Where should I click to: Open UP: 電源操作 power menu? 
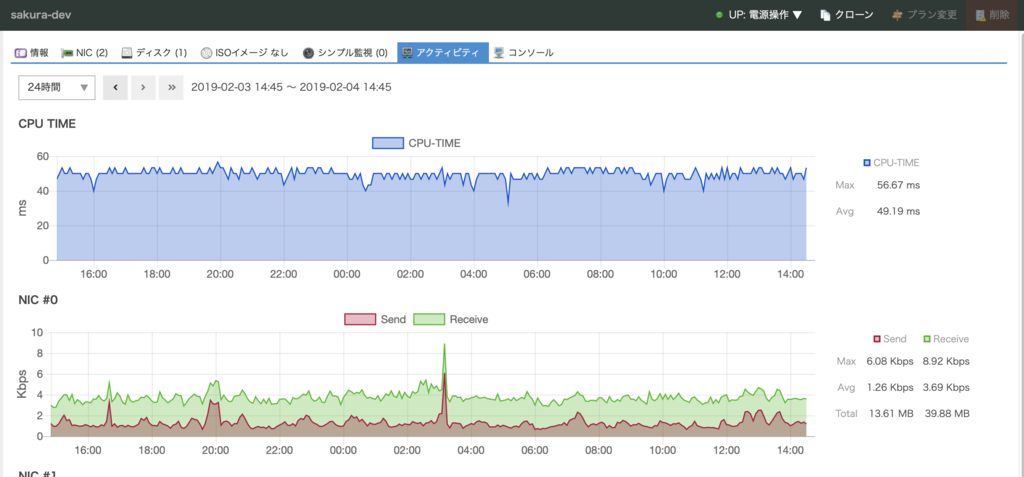[759, 14]
